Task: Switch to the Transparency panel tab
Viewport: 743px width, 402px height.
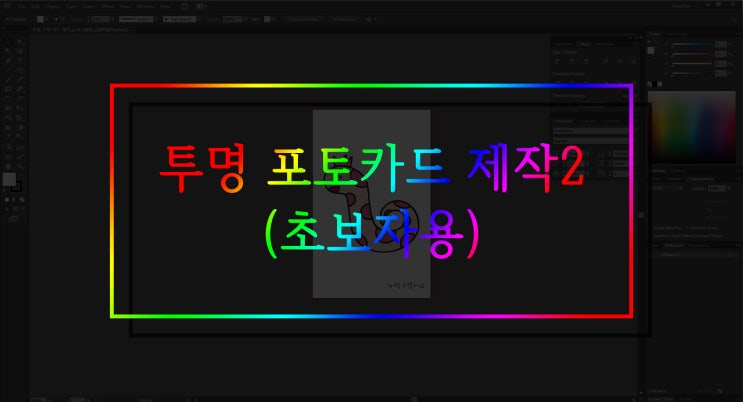Action: click(701, 179)
